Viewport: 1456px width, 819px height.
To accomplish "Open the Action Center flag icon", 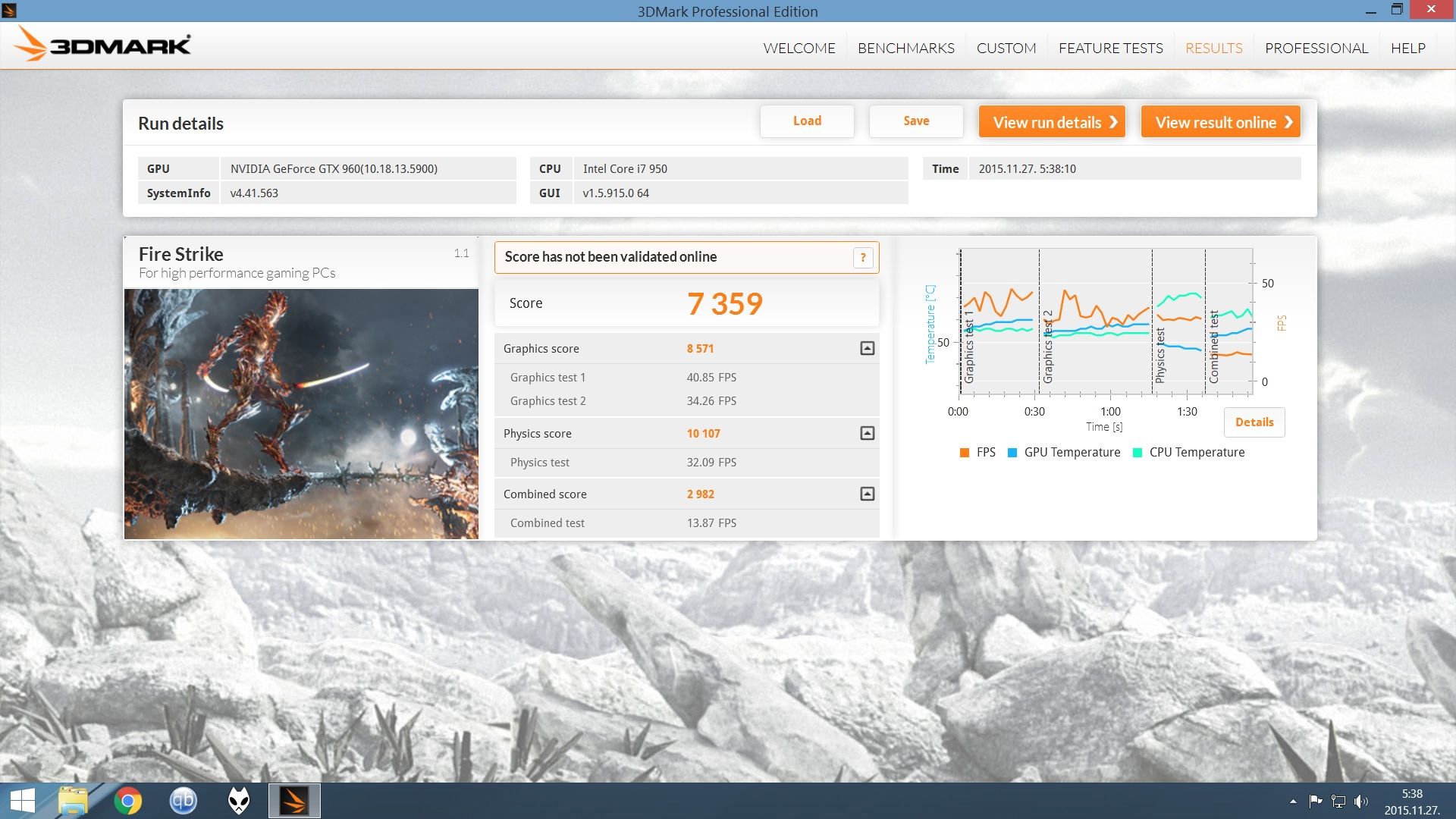I will tap(1316, 802).
